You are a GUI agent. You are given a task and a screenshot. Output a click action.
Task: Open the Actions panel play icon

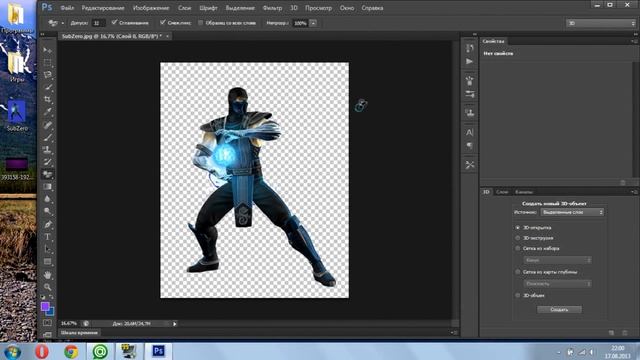click(x=470, y=61)
